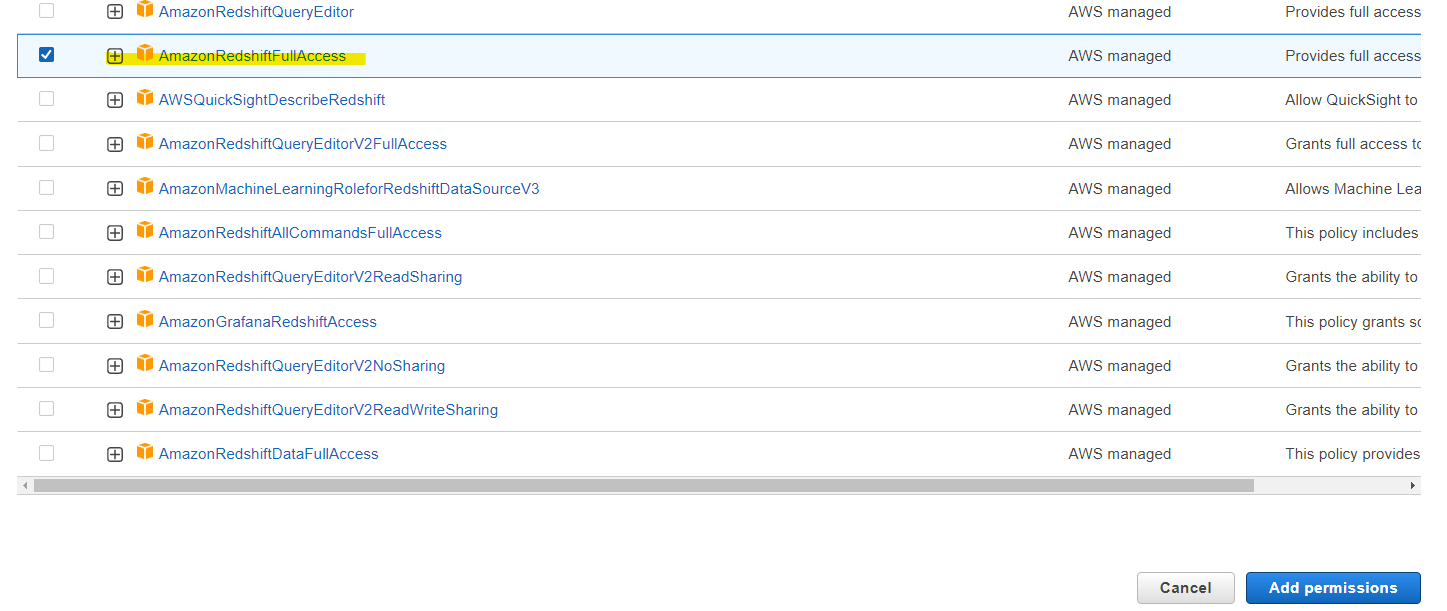Open the AmazonRedshiftFullAccess policy link
1447x611 pixels.
(252, 56)
